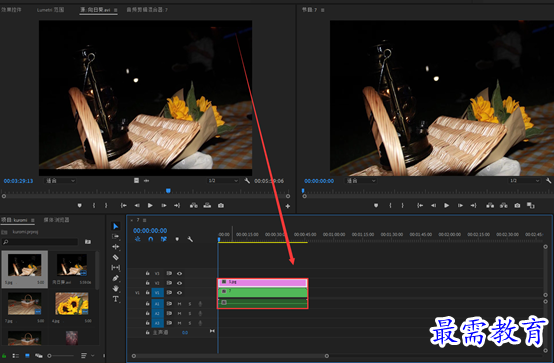Viewport: 554px width, 363px height.
Task: Select the Type tool
Action: point(116,299)
